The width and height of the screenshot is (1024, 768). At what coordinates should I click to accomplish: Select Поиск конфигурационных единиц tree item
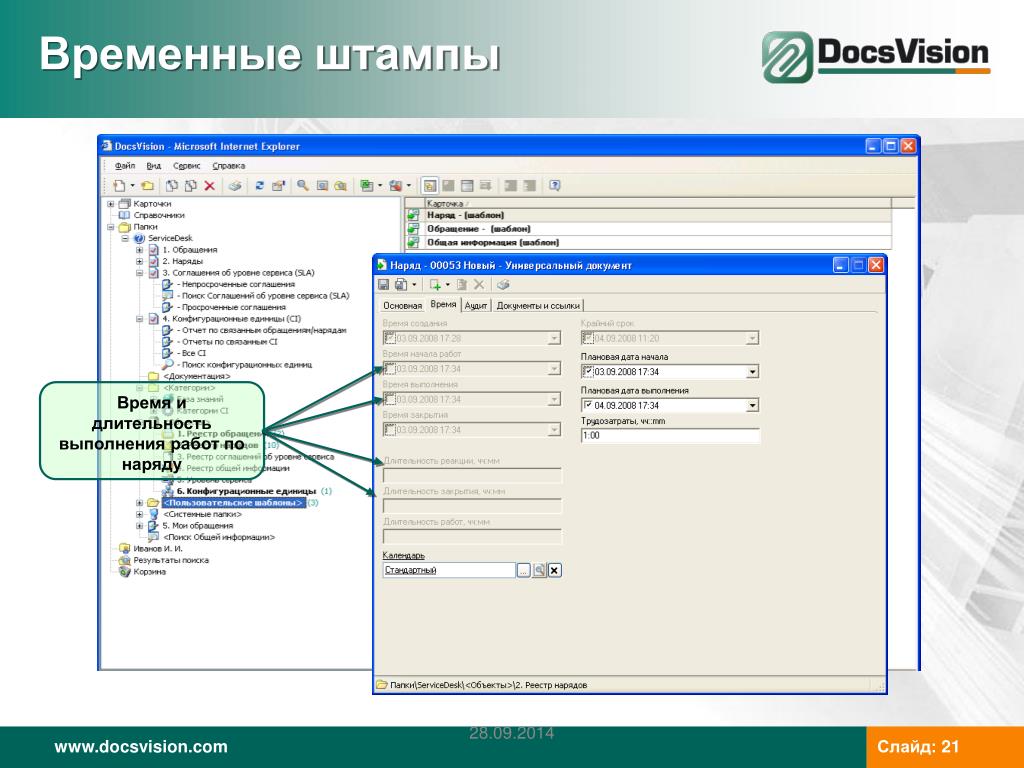coord(246,364)
